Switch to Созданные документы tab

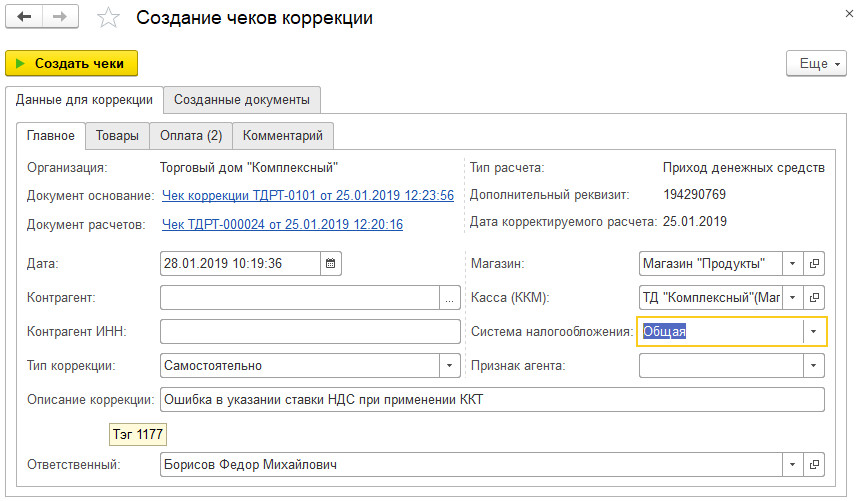242,99
